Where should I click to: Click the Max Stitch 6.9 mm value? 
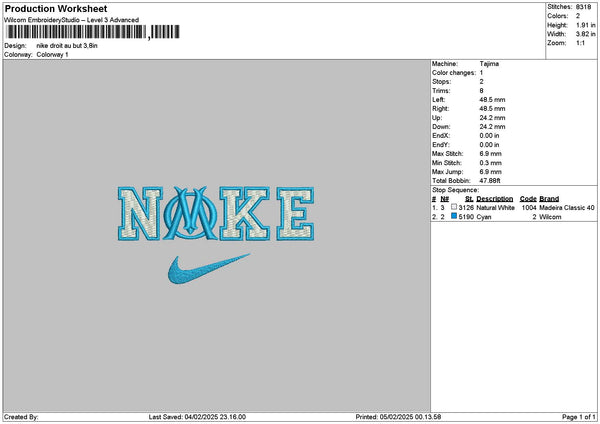[491, 154]
